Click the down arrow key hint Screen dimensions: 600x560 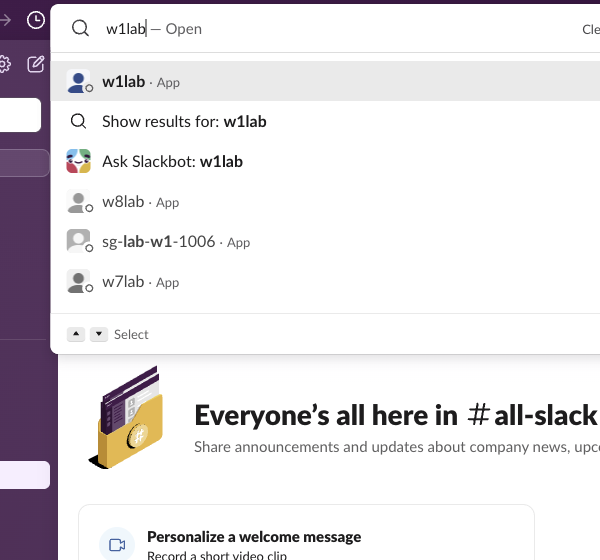click(x=99, y=334)
